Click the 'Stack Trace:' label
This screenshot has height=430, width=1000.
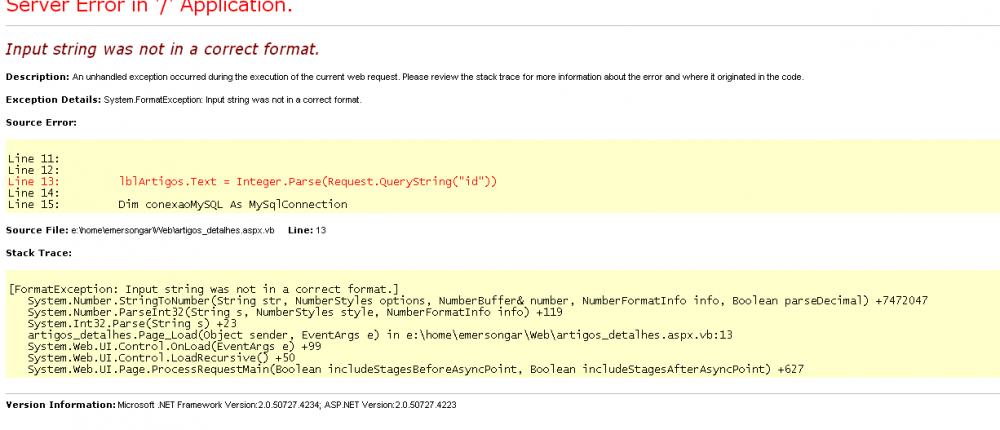[39, 252]
